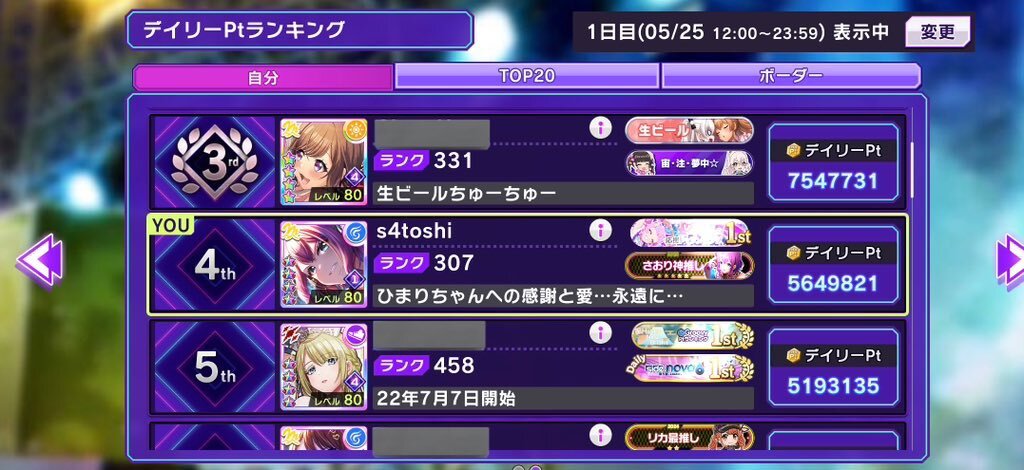Tap info icon on the partially visible bottom row
This screenshot has height=470, width=1024.
[600, 435]
